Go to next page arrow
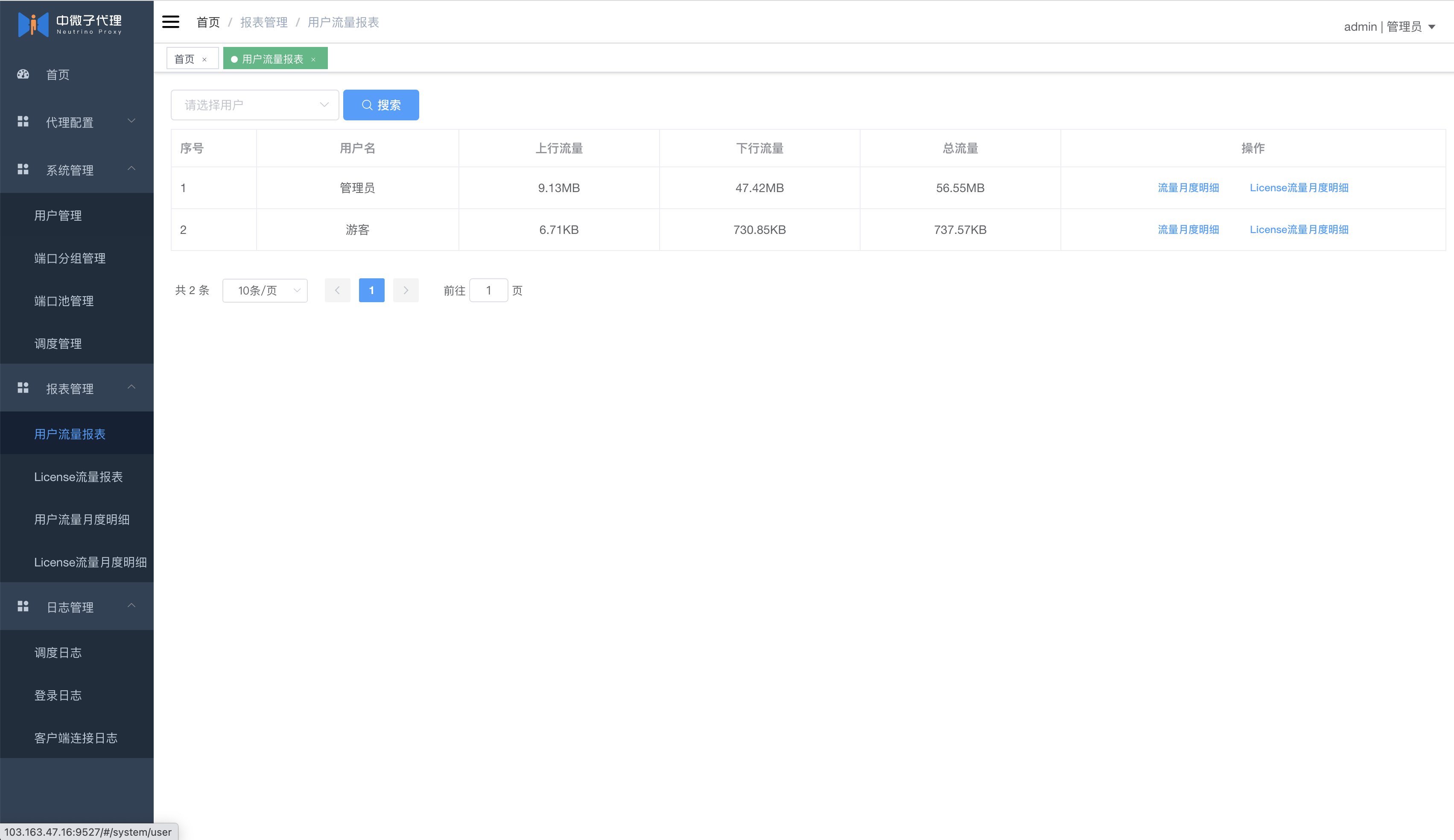Image resolution: width=1454 pixels, height=840 pixels. click(406, 290)
